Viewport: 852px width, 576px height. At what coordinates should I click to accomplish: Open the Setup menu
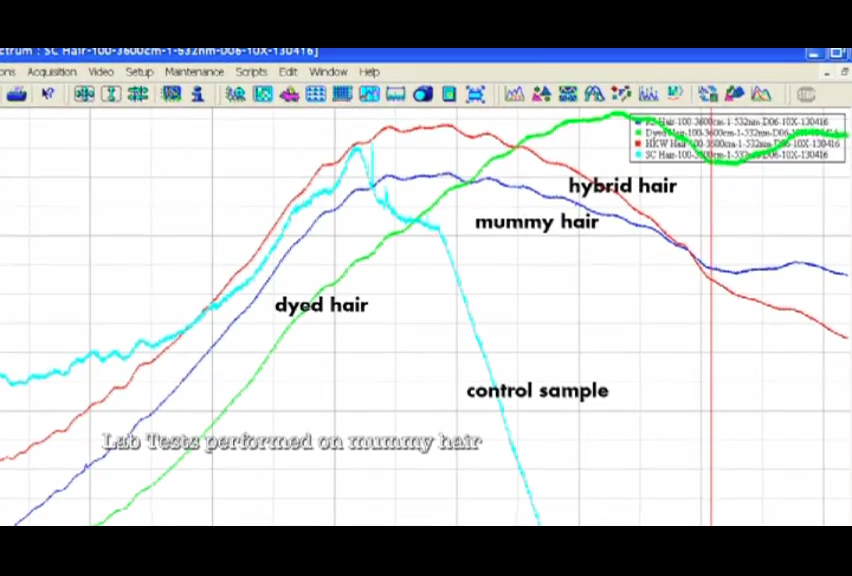(x=139, y=72)
